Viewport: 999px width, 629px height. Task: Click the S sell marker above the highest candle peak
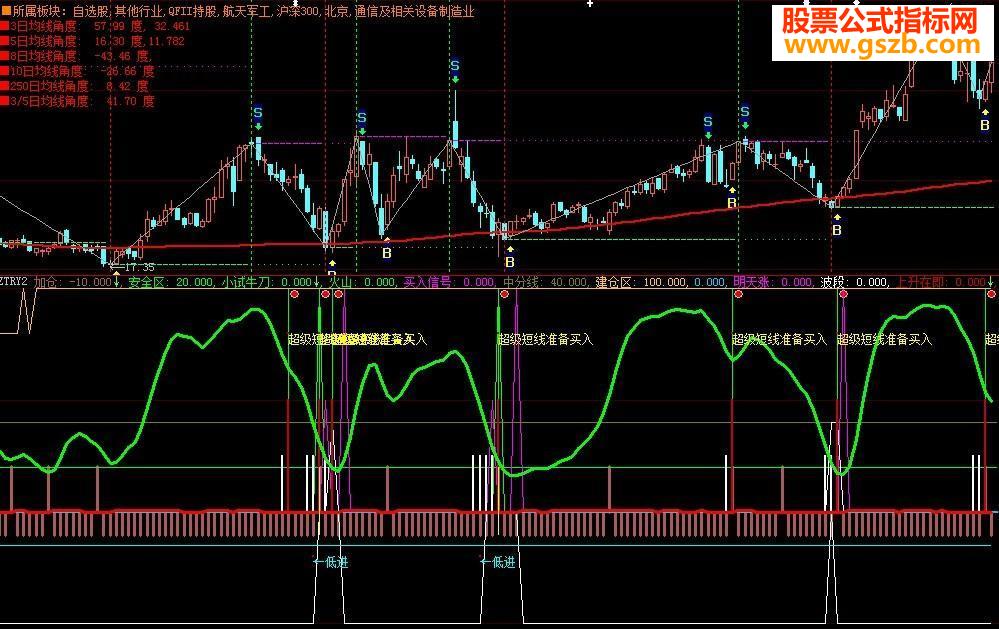point(454,66)
